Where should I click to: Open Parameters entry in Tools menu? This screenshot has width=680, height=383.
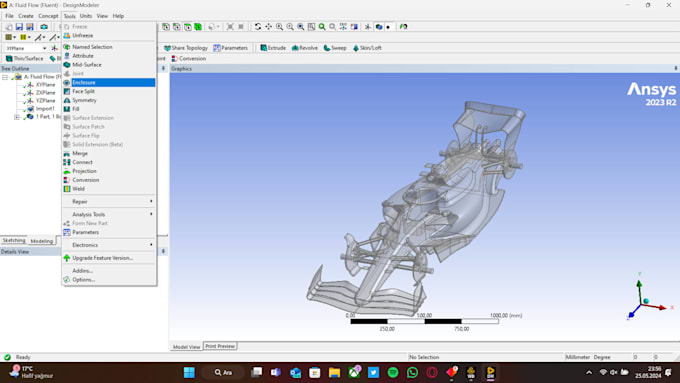coord(109,232)
